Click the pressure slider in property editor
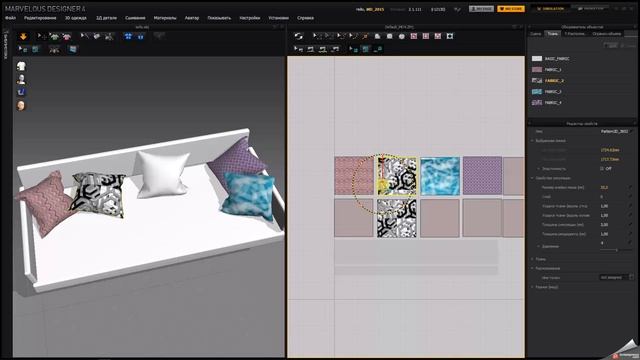640x360 pixels. tap(616, 250)
